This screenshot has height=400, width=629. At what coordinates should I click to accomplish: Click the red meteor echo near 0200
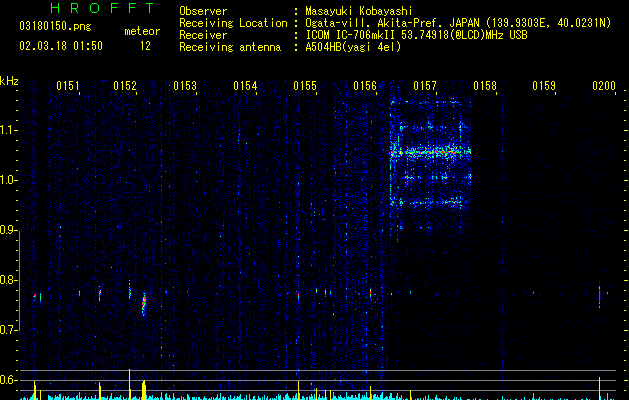click(599, 297)
